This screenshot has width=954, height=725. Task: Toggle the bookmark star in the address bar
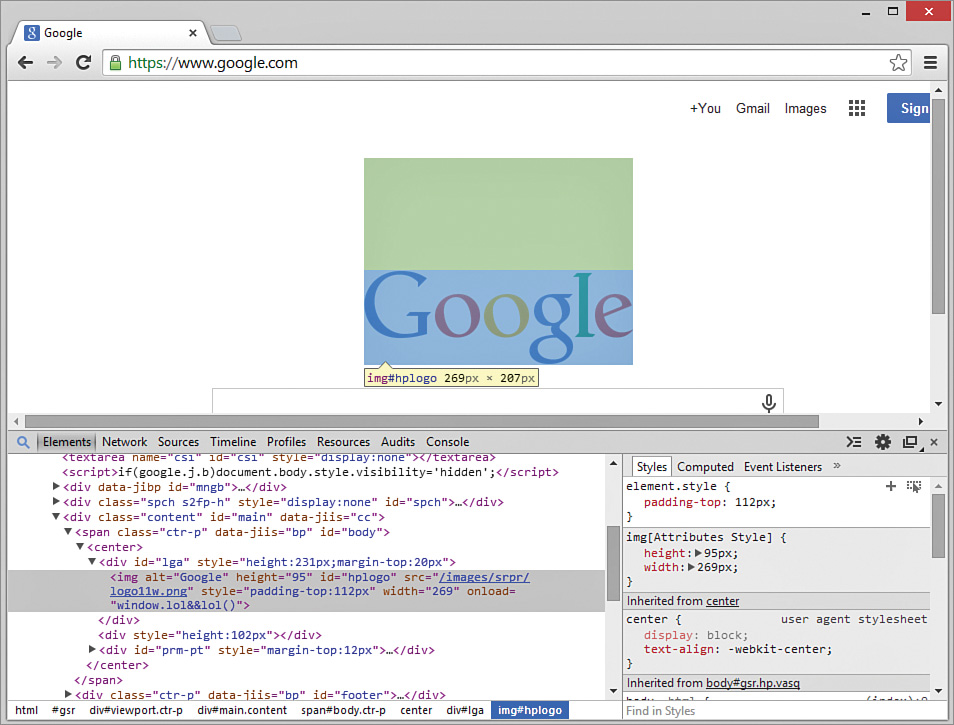coord(898,62)
